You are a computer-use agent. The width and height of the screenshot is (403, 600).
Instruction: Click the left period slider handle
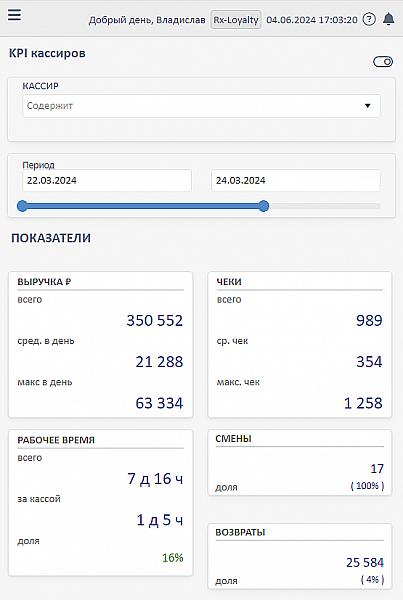pos(23,206)
